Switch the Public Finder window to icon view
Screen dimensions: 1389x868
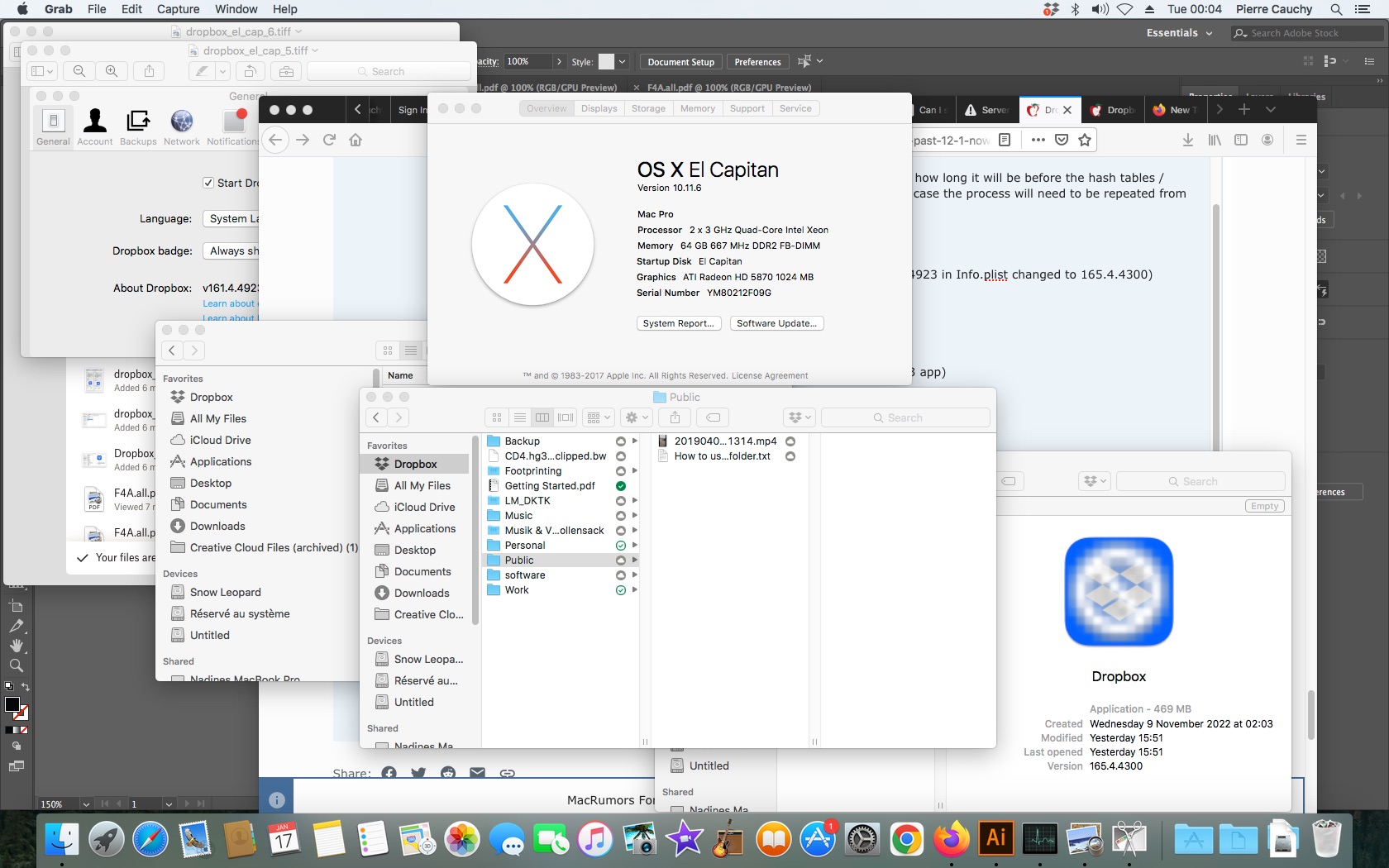click(497, 417)
